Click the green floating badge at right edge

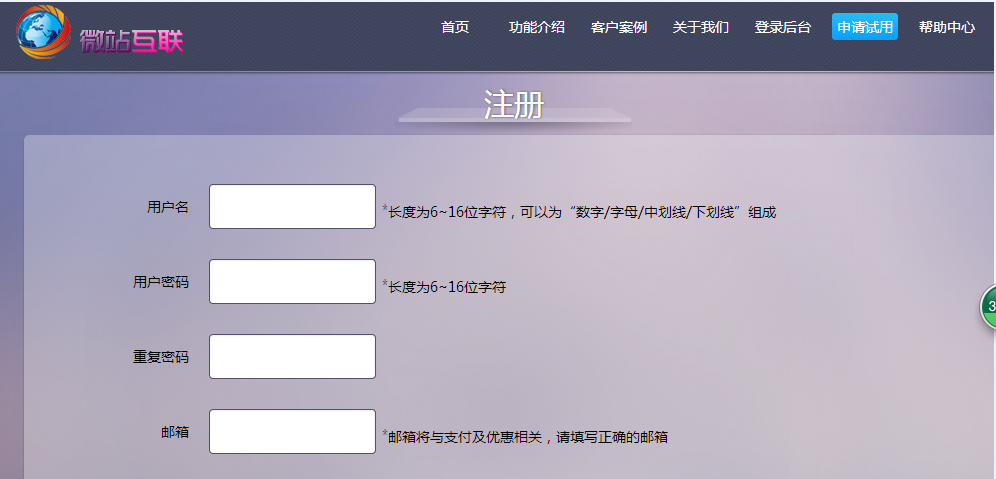pyautogui.click(x=988, y=307)
